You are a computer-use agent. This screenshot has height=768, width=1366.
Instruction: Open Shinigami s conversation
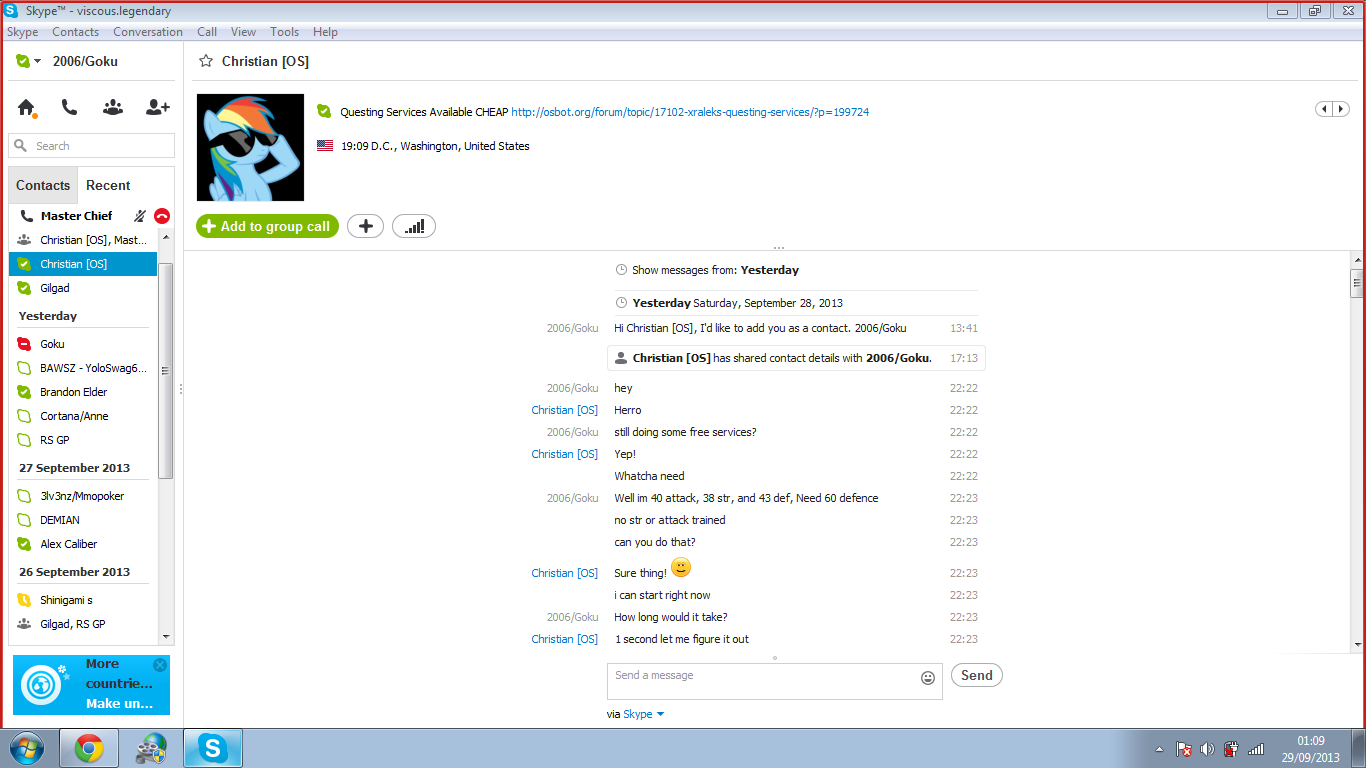tap(83, 600)
